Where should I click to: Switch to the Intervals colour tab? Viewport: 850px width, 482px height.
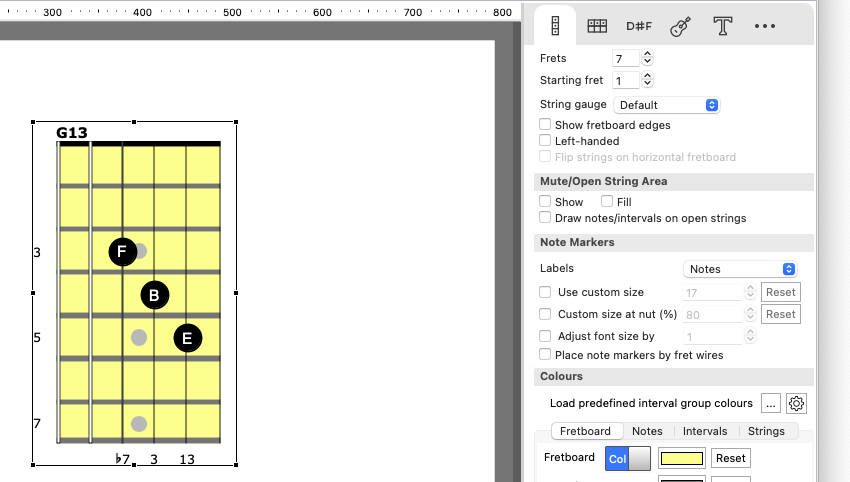pos(705,431)
